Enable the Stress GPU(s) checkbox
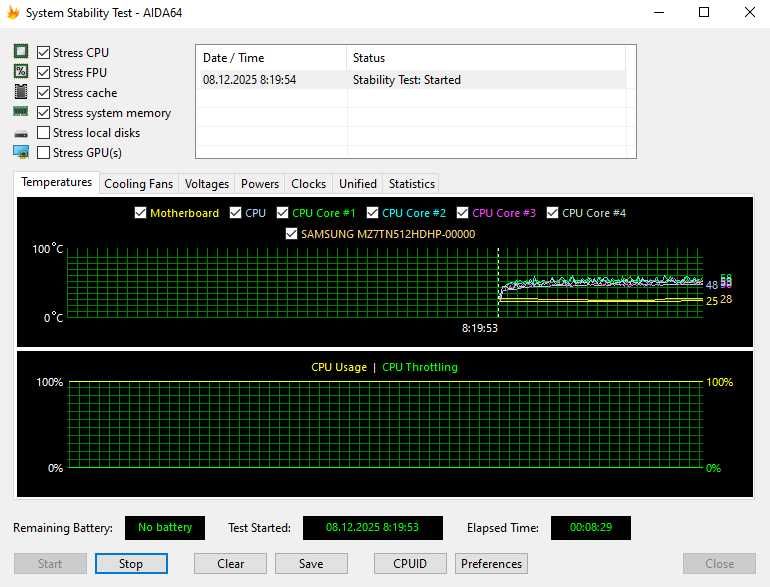The width and height of the screenshot is (770, 587). click(43, 153)
